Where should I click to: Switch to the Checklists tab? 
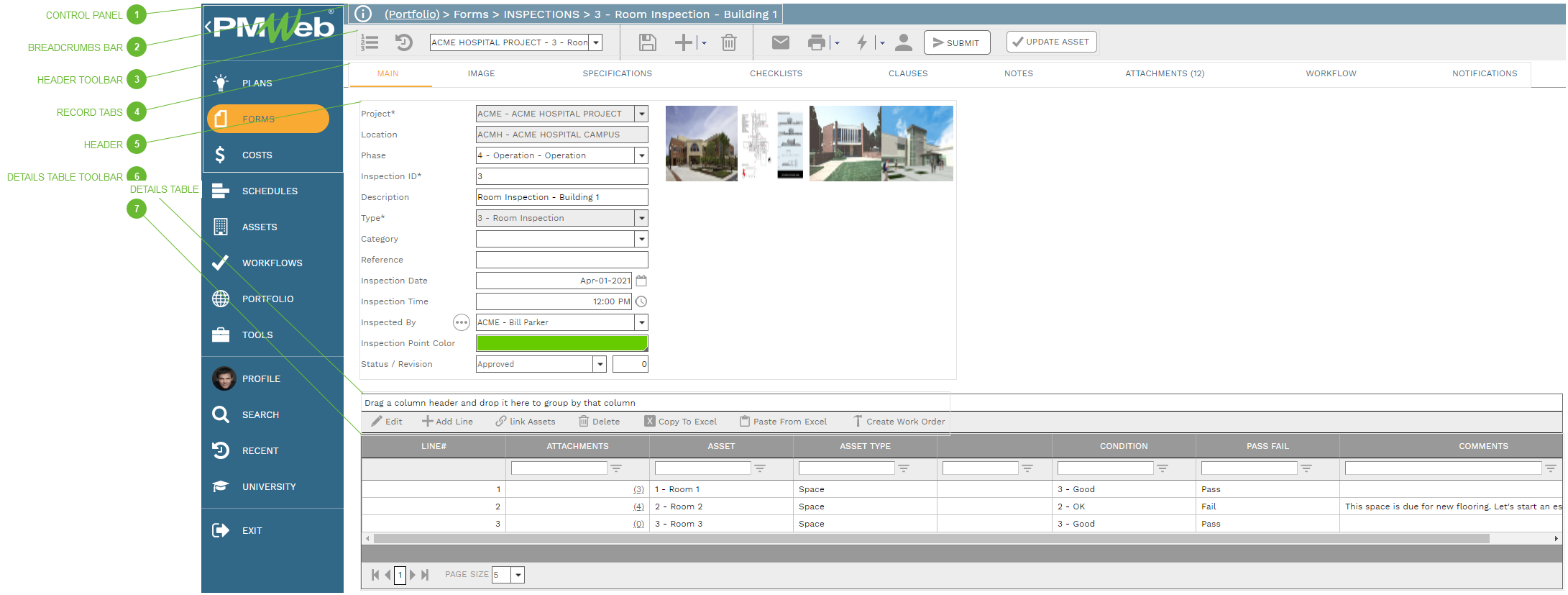(776, 73)
